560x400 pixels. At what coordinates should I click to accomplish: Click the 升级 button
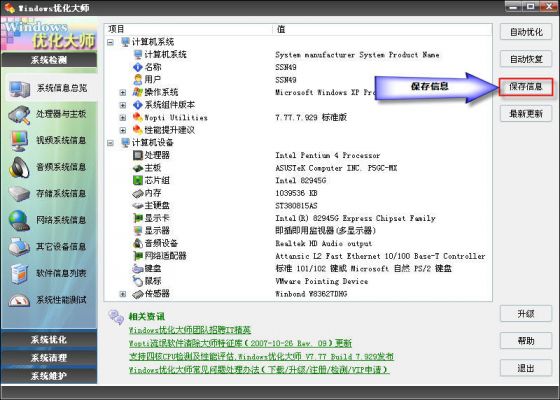(x=526, y=314)
